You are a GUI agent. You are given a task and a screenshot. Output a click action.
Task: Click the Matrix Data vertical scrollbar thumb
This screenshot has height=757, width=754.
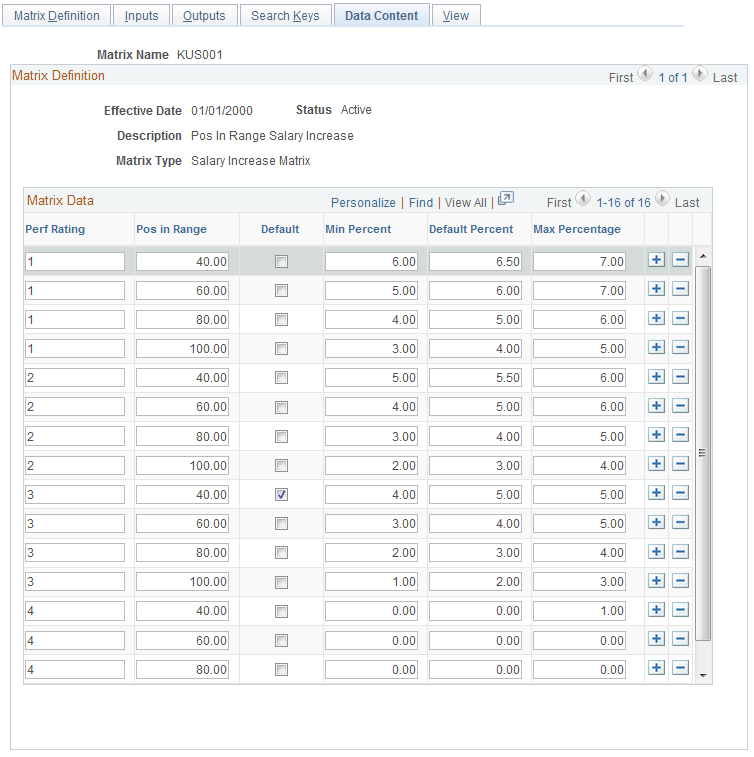click(x=703, y=453)
